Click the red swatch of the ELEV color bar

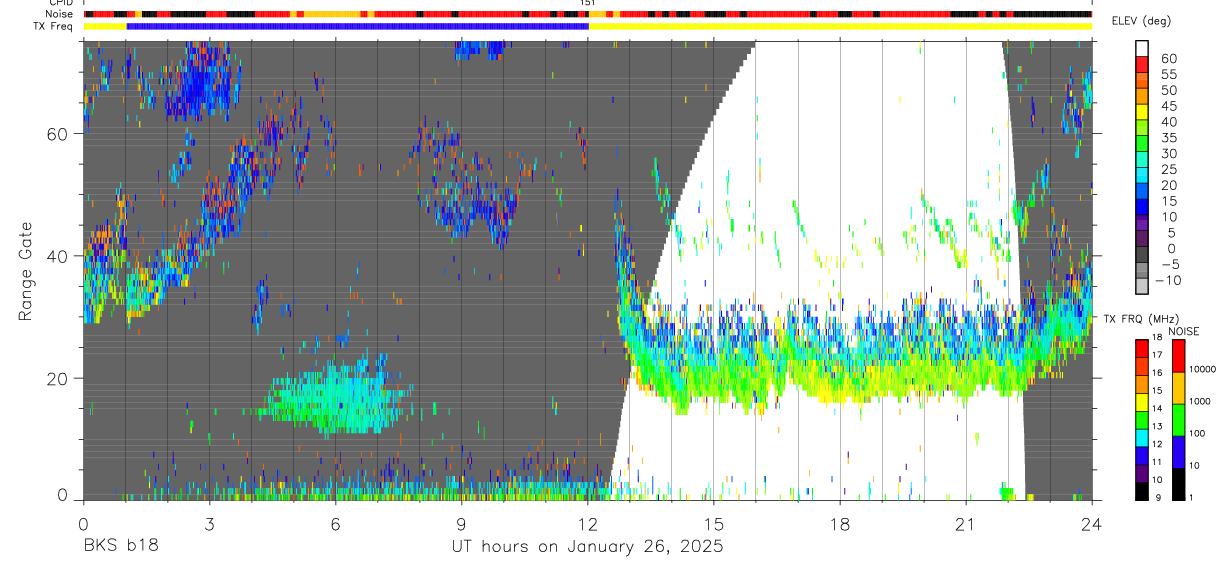click(x=1142, y=65)
